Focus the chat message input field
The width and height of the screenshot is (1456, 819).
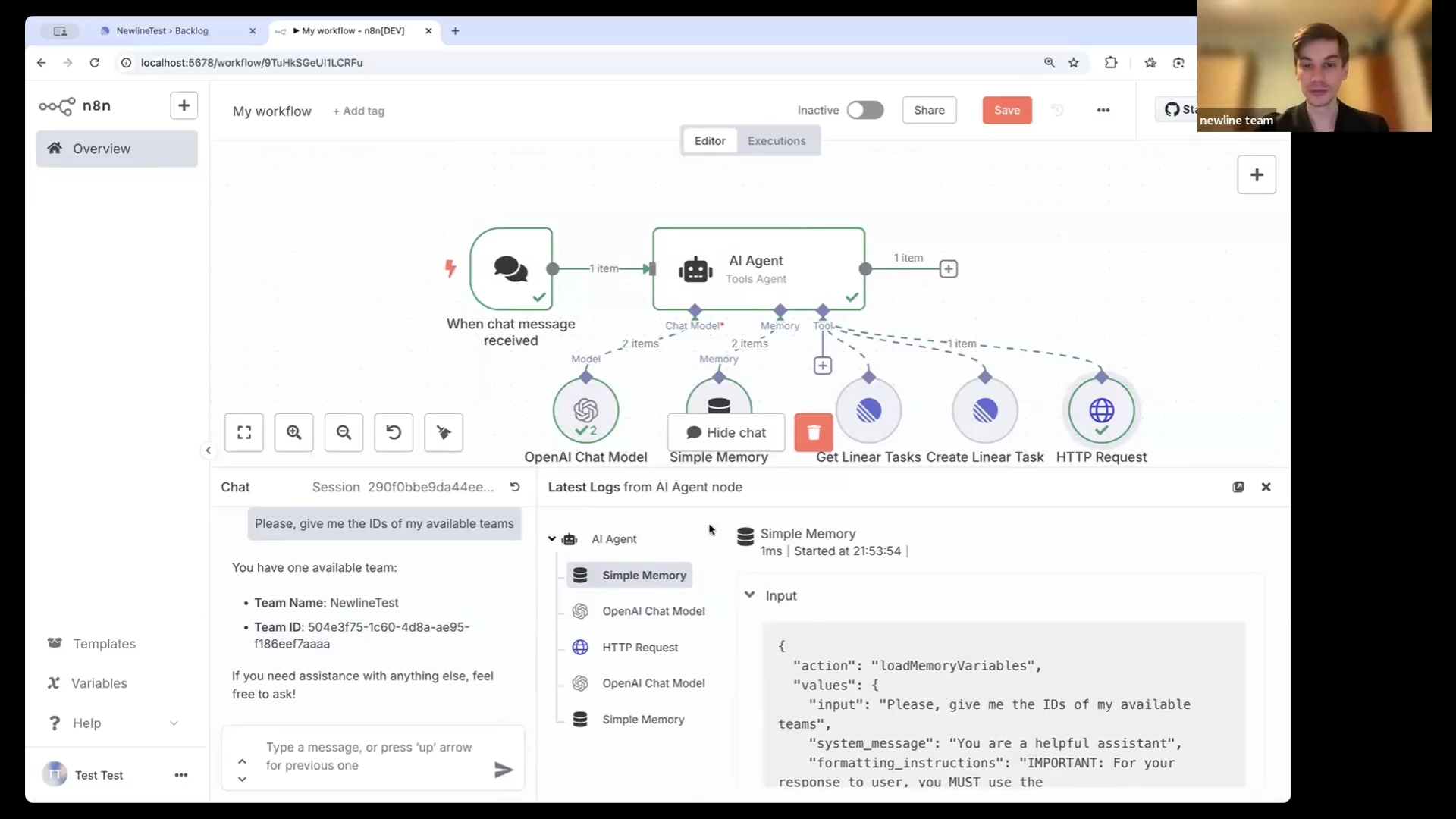pos(372,757)
